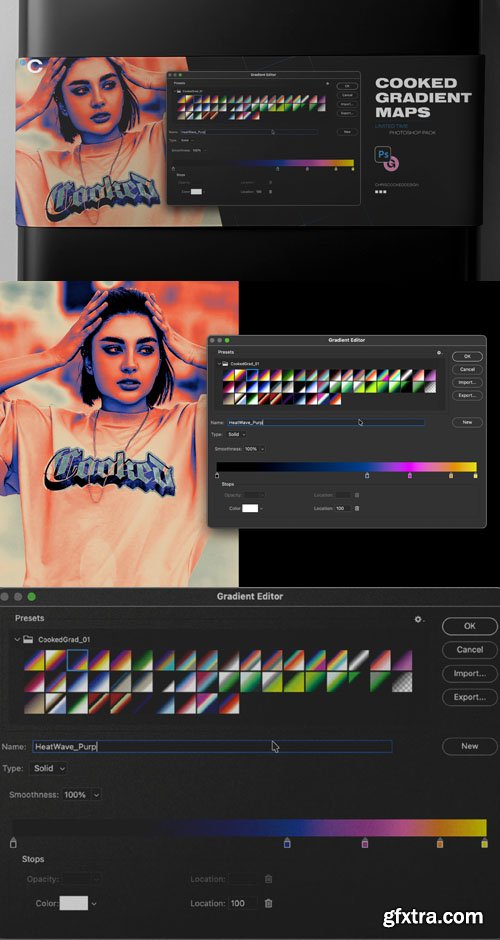This screenshot has width=500, height=940.
Task: Delete color stop via trash icon beside Location 100, bottom editor
Action: pyautogui.click(x=269, y=903)
